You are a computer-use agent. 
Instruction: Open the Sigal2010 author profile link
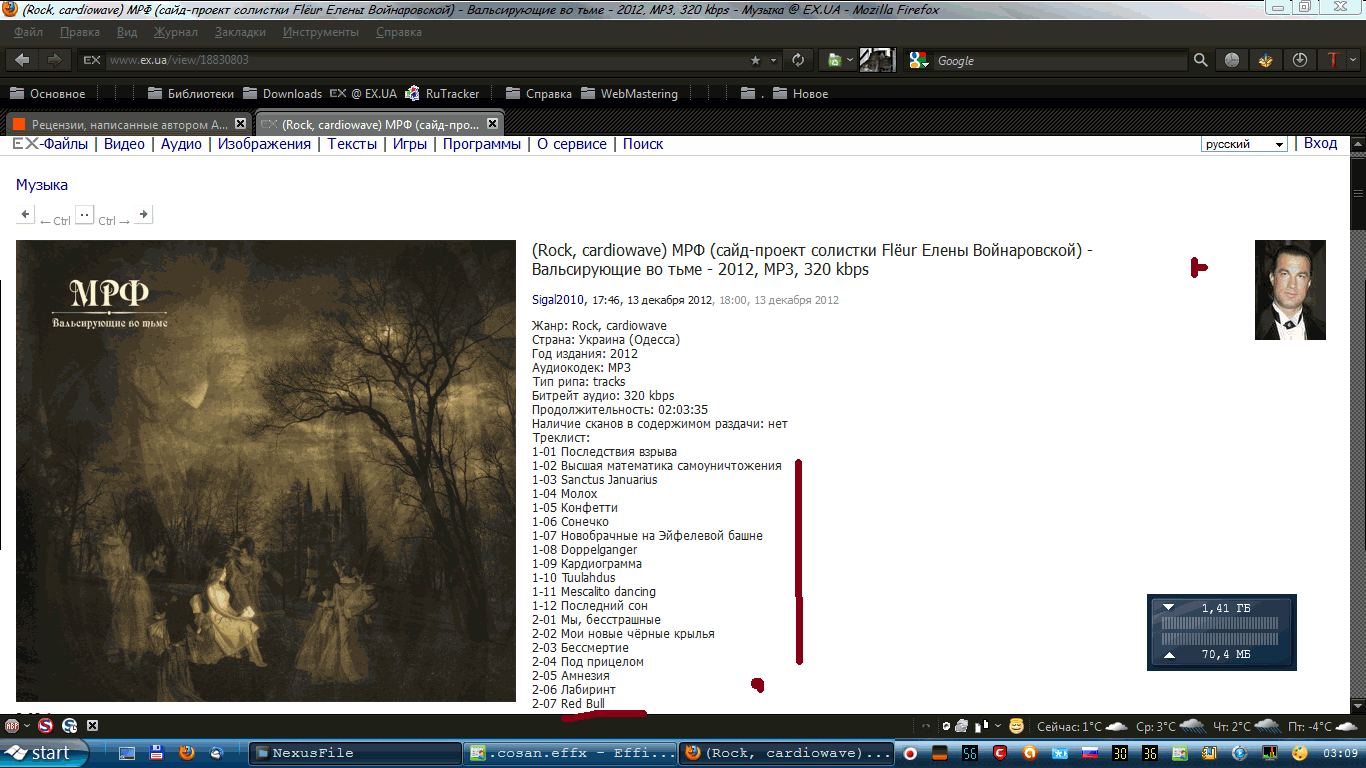(558, 300)
